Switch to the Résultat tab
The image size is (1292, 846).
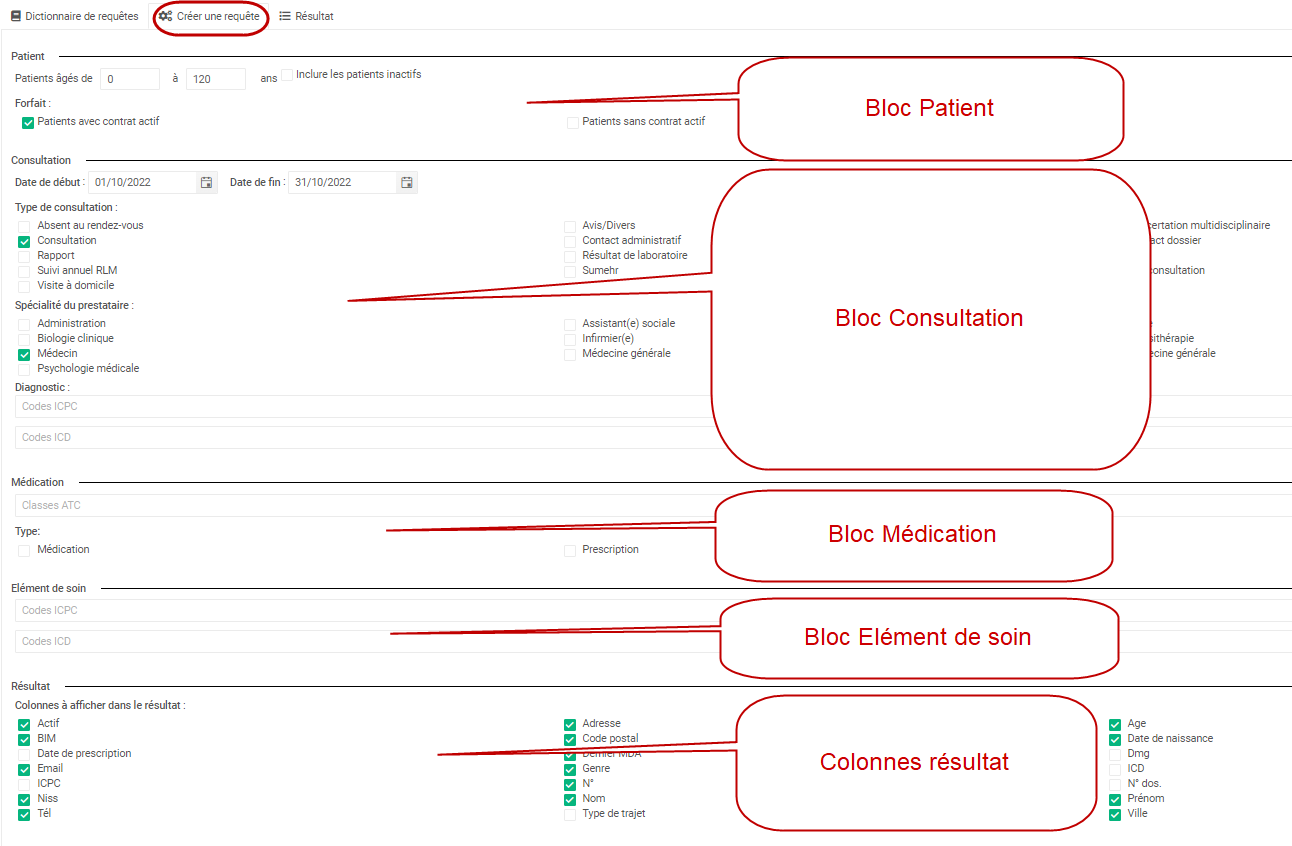point(306,16)
